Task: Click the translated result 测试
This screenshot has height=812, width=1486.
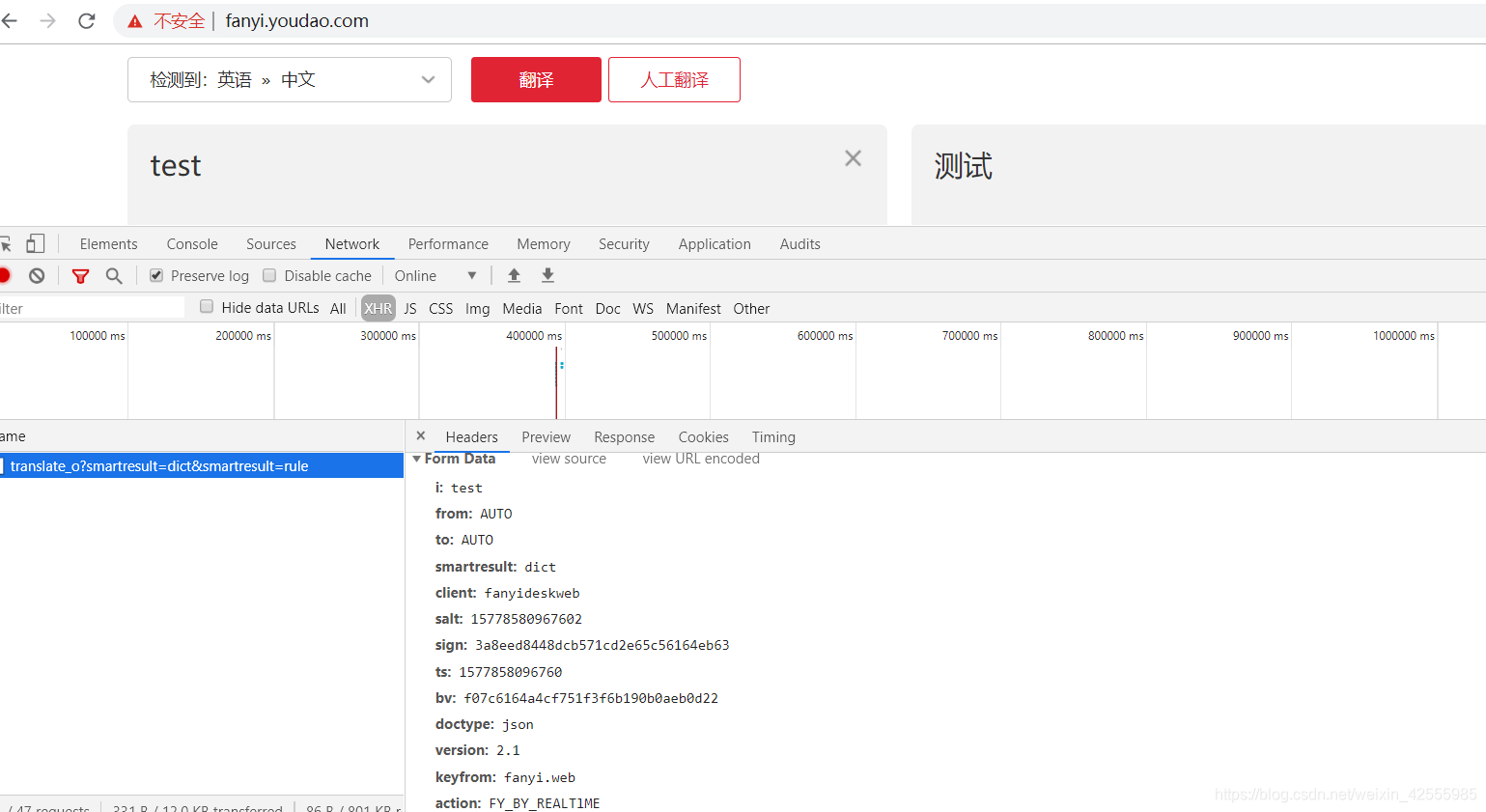Action: coord(963,166)
